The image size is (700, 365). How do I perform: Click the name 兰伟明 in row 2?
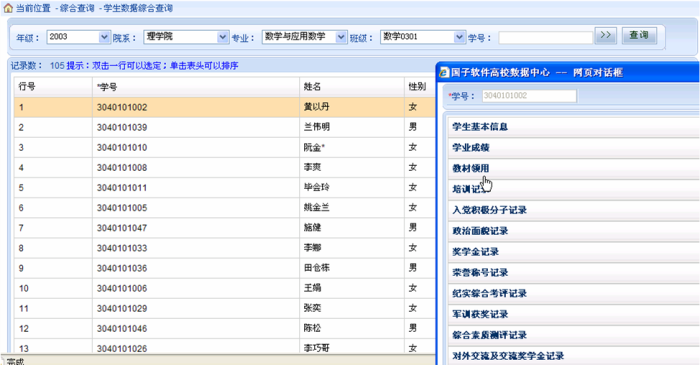click(x=317, y=127)
